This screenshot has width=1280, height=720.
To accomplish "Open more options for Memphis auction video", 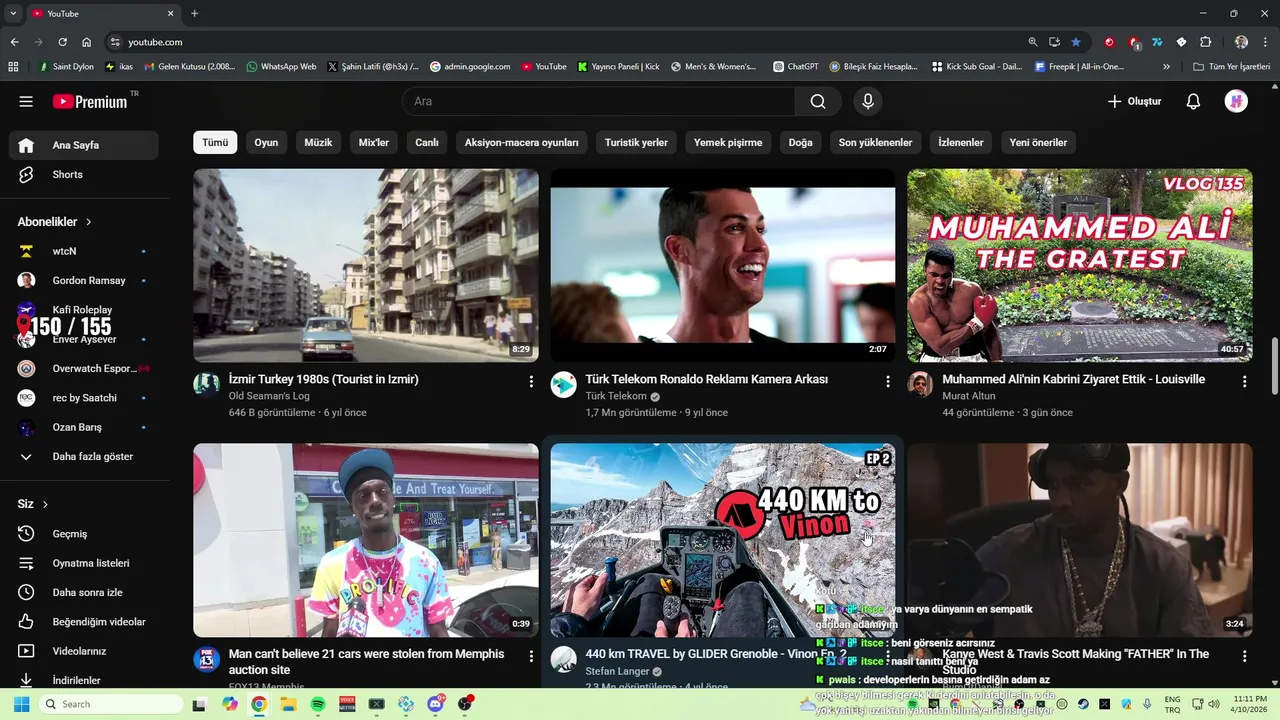I will coord(531,656).
